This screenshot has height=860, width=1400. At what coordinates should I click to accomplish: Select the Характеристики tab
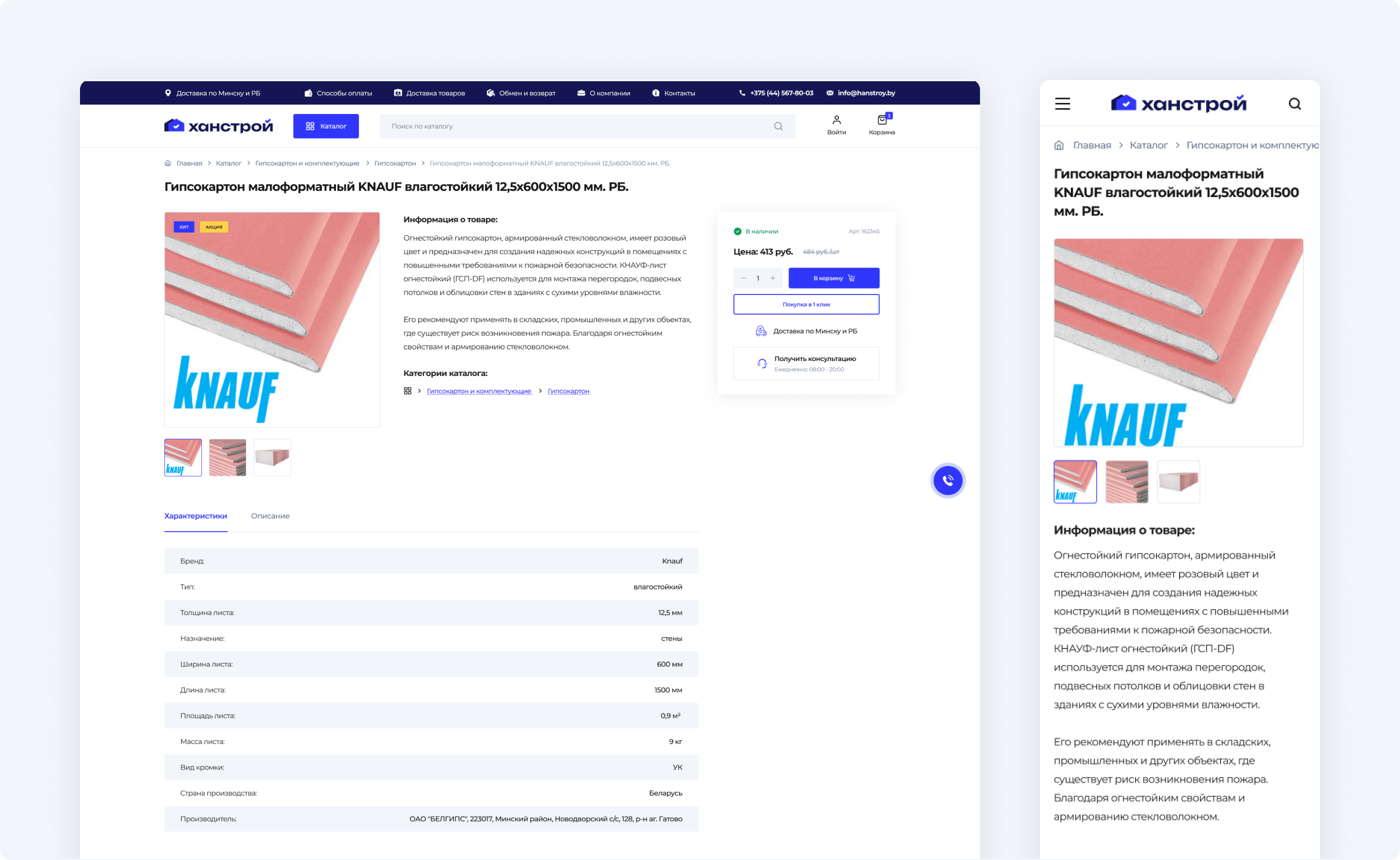click(195, 516)
